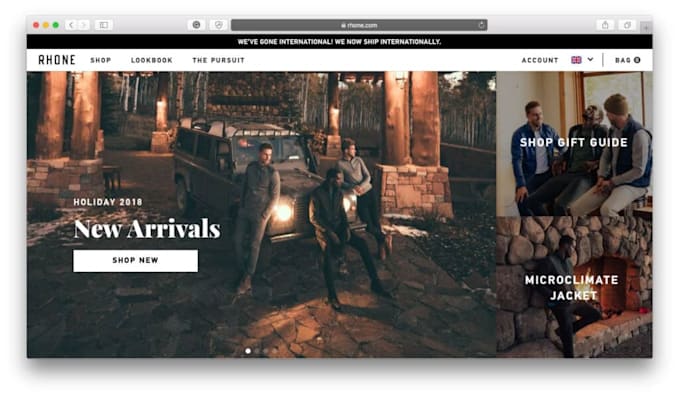This screenshot has height=398, width=680.
Task: Click the RHONE logo
Action: (57, 60)
